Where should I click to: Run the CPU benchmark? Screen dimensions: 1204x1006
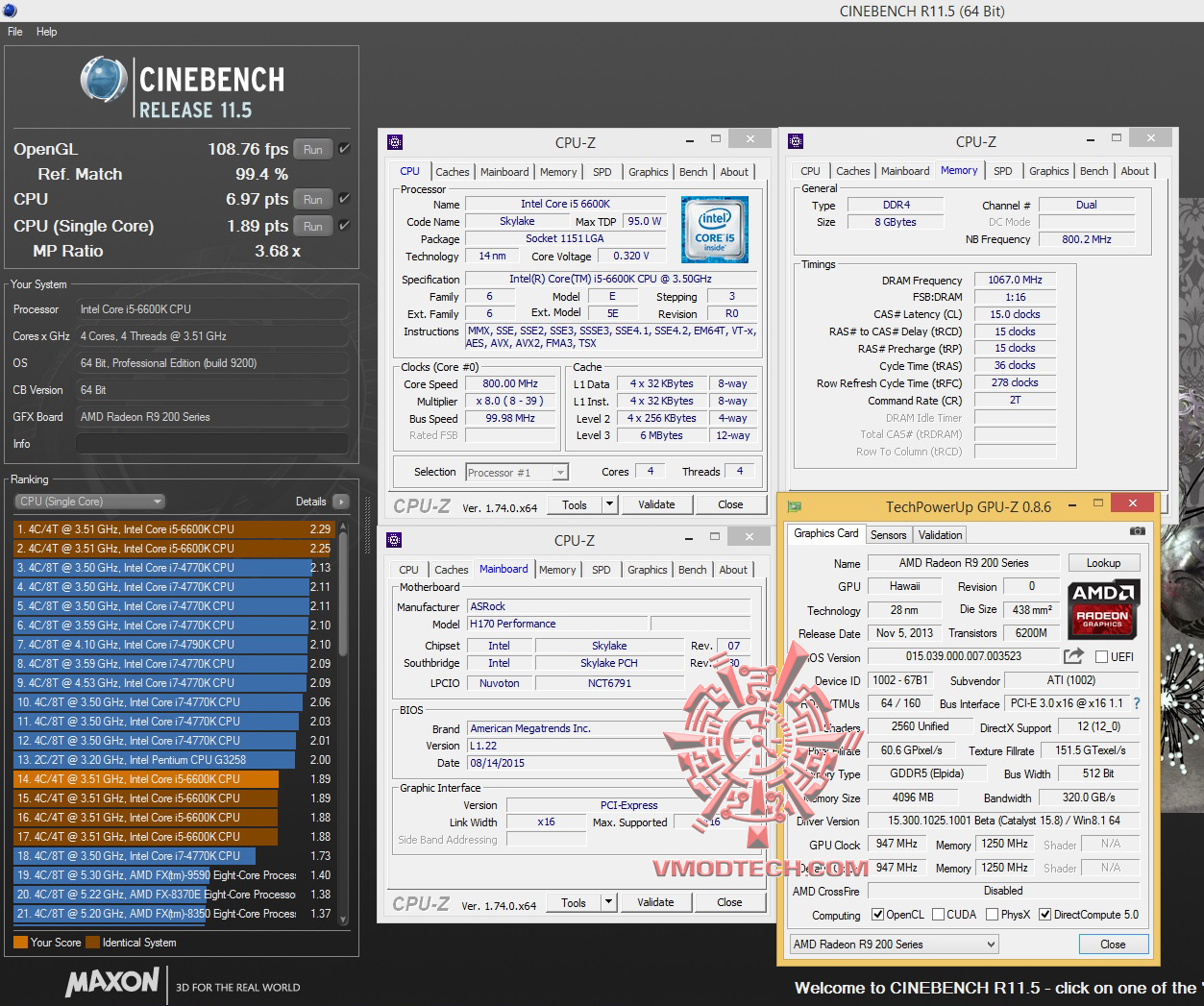pos(313,199)
